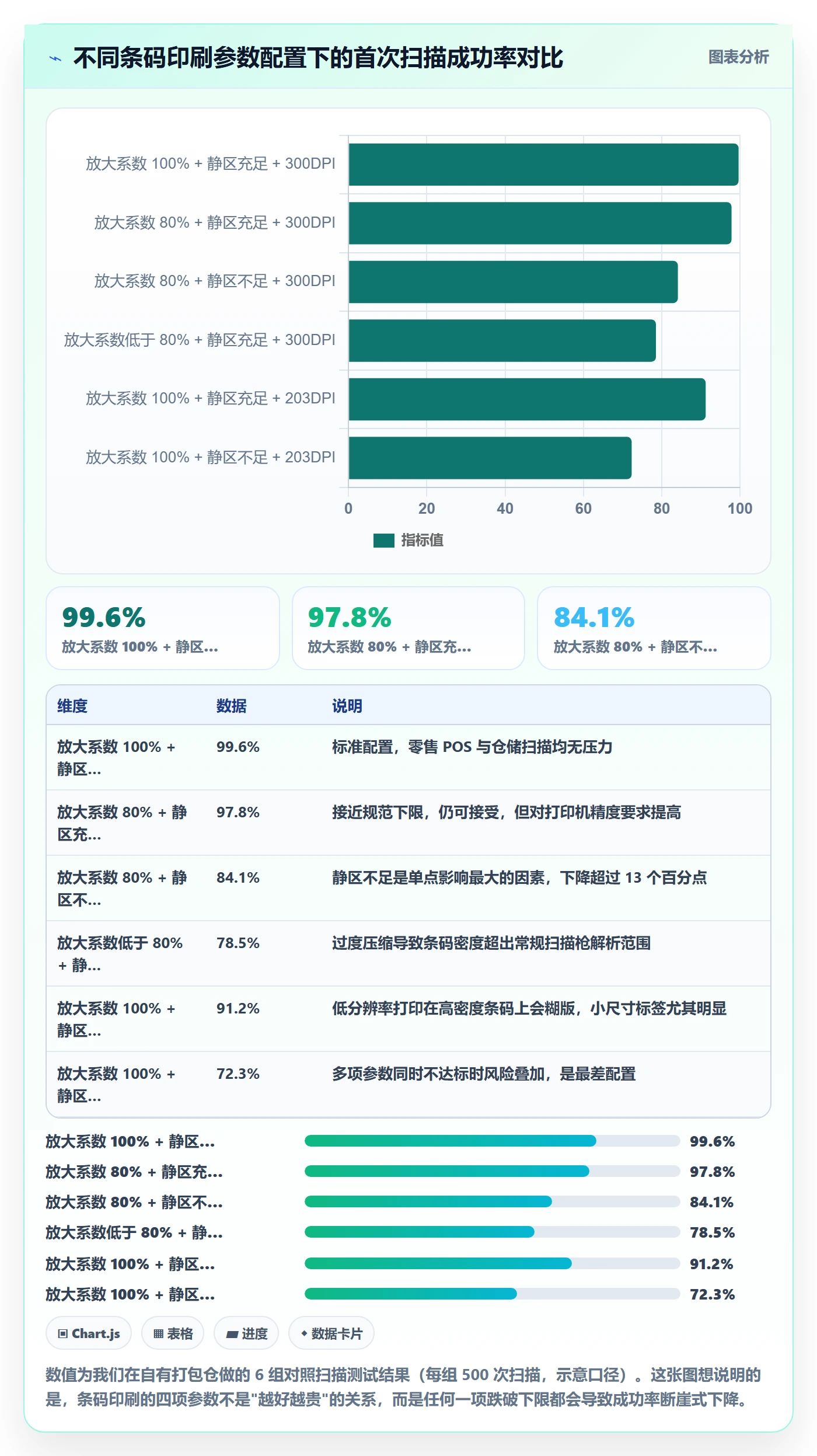817x1456 pixels.
Task: Click the progress bar showing 84.1%
Action: click(x=493, y=1201)
